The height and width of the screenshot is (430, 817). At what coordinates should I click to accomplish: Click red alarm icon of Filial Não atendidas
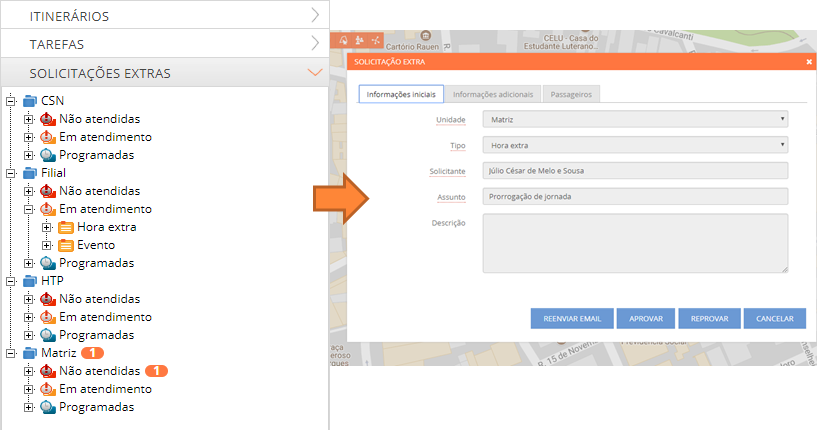pos(48,191)
